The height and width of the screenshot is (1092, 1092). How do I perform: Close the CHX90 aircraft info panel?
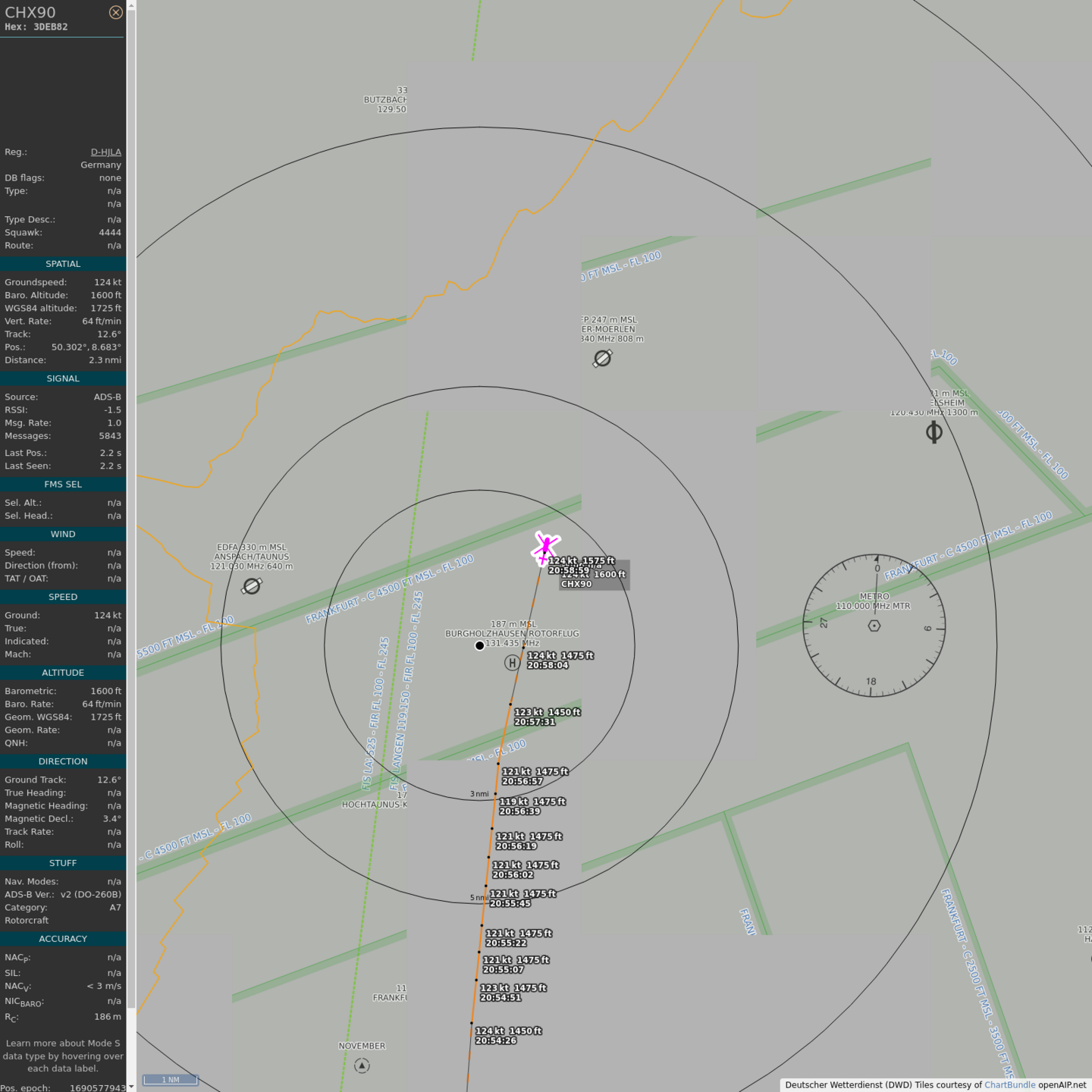pyautogui.click(x=115, y=12)
